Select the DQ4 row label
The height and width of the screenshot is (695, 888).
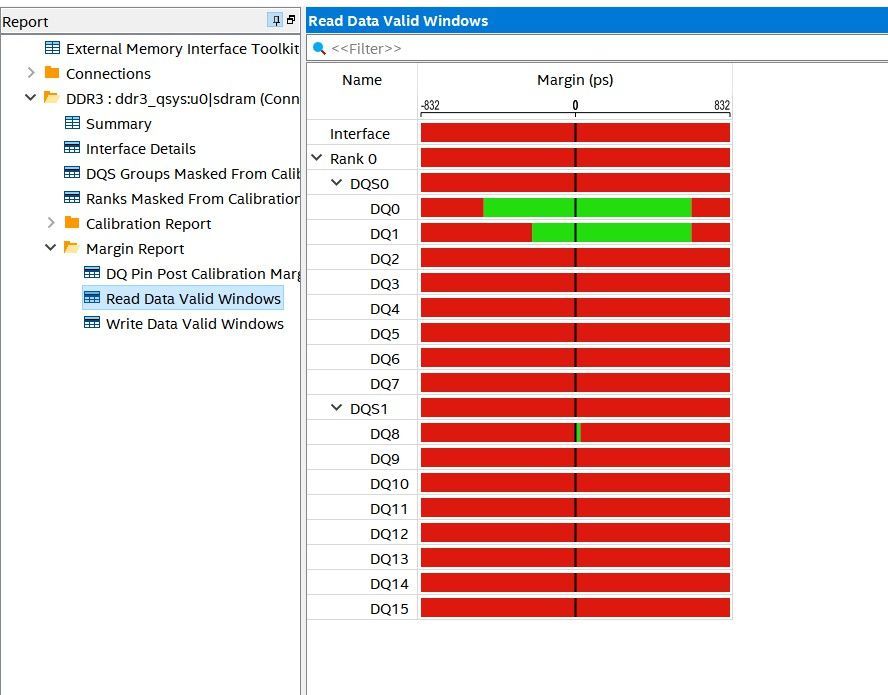pyautogui.click(x=385, y=309)
